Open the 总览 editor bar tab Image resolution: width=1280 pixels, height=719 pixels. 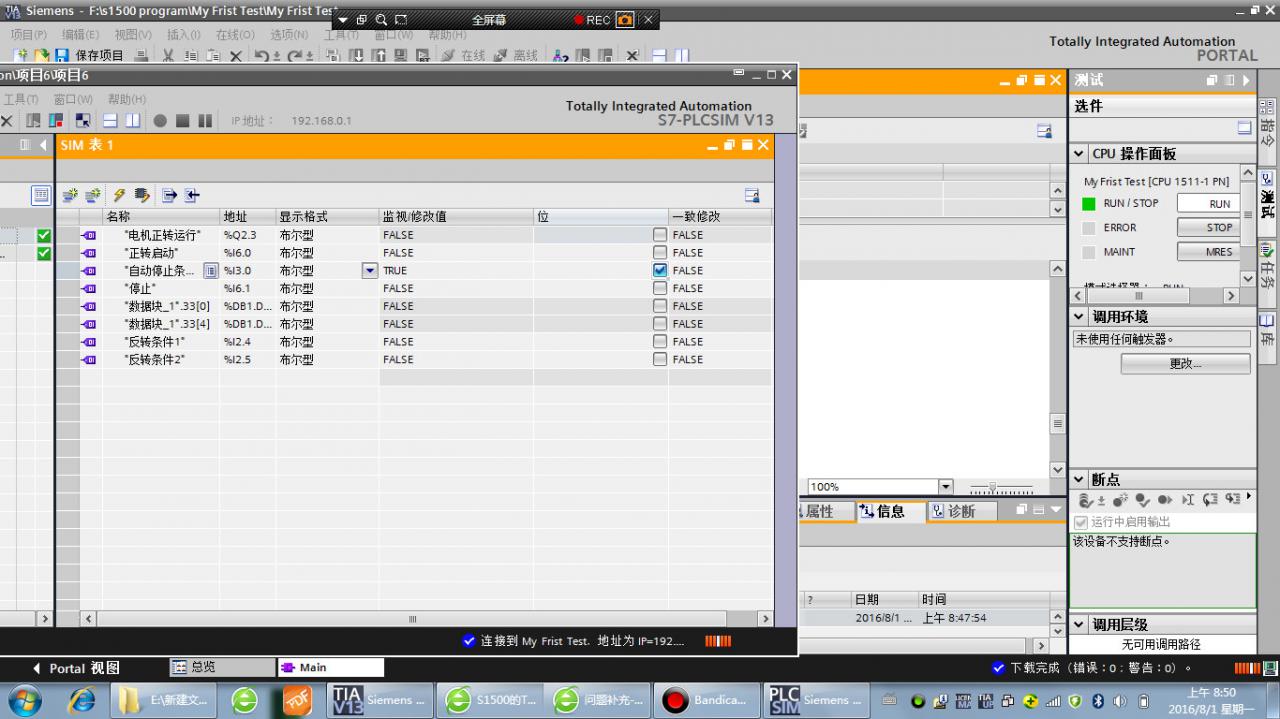pyautogui.click(x=221, y=667)
